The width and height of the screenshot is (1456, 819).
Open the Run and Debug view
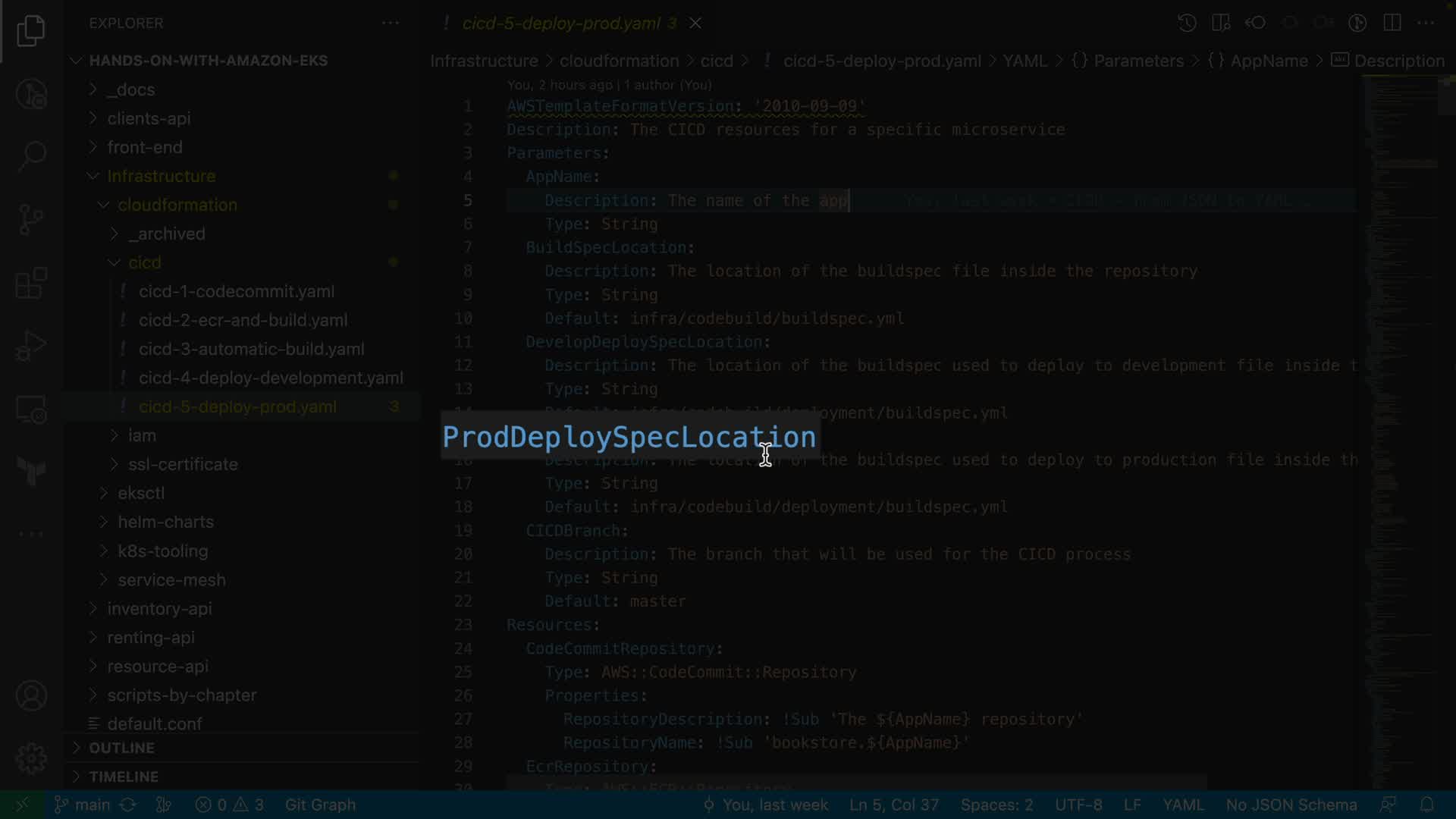click(x=31, y=346)
